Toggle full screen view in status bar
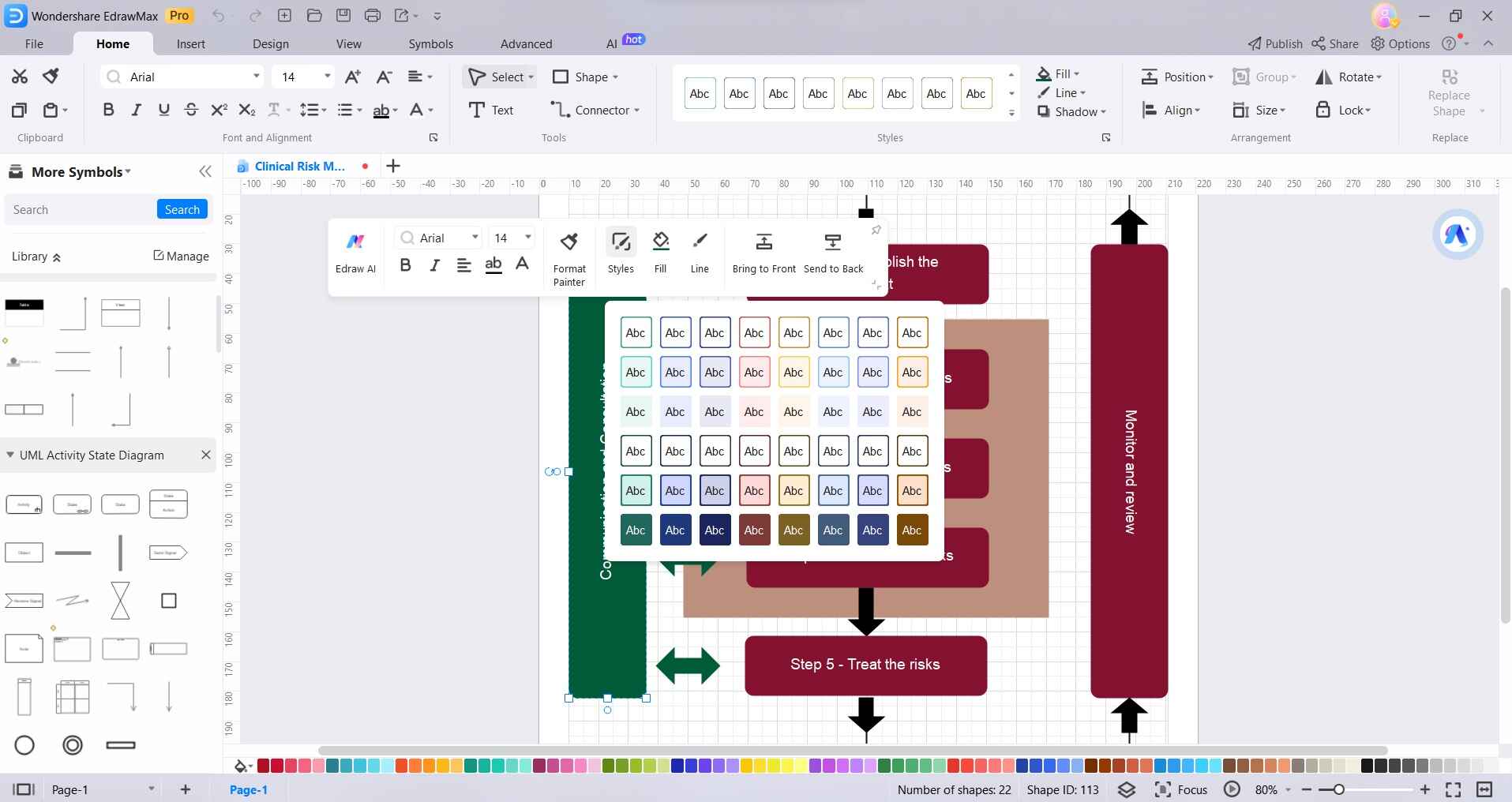The image size is (1512, 802). tap(1453, 789)
